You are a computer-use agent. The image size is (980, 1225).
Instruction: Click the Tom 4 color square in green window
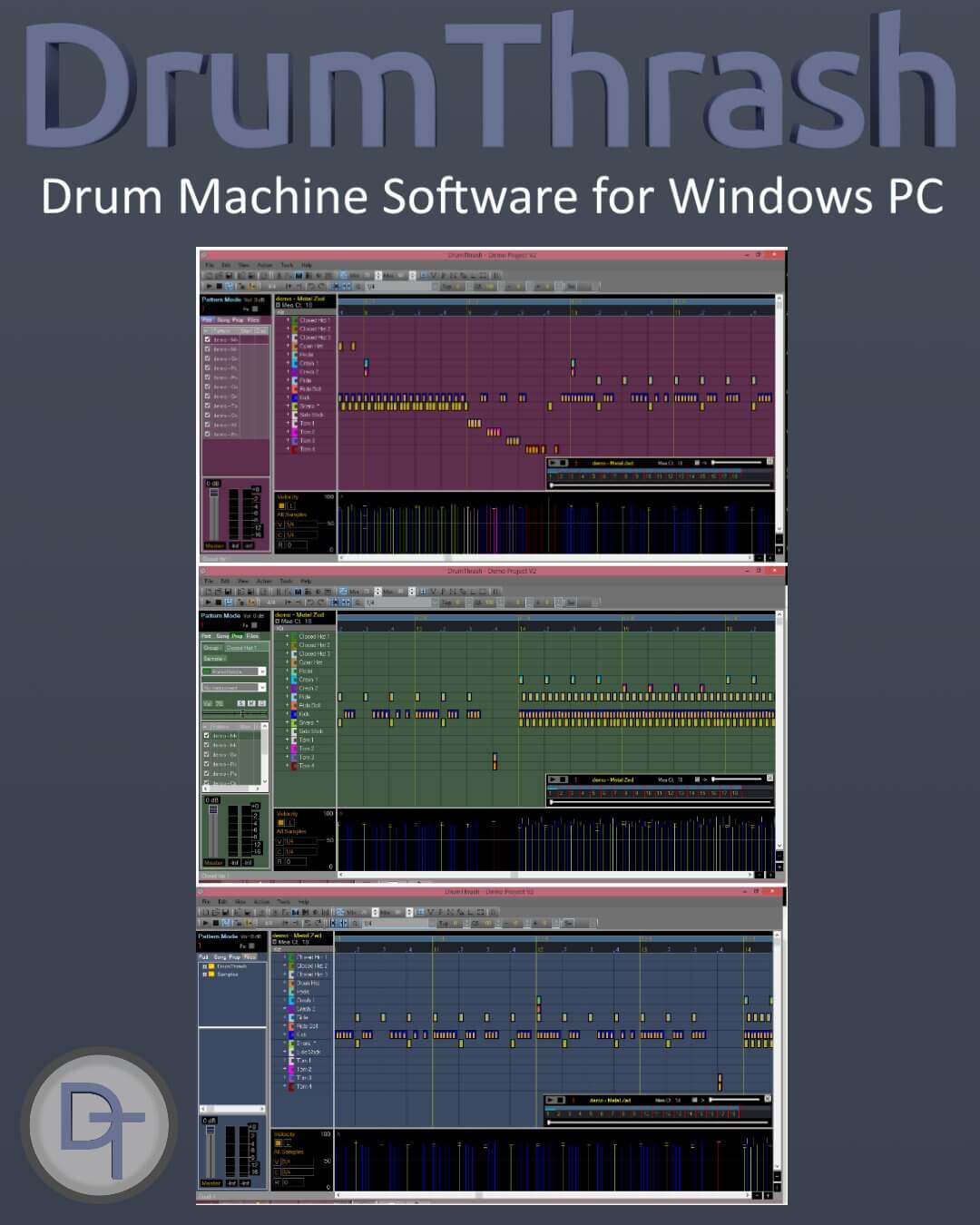tap(294, 766)
